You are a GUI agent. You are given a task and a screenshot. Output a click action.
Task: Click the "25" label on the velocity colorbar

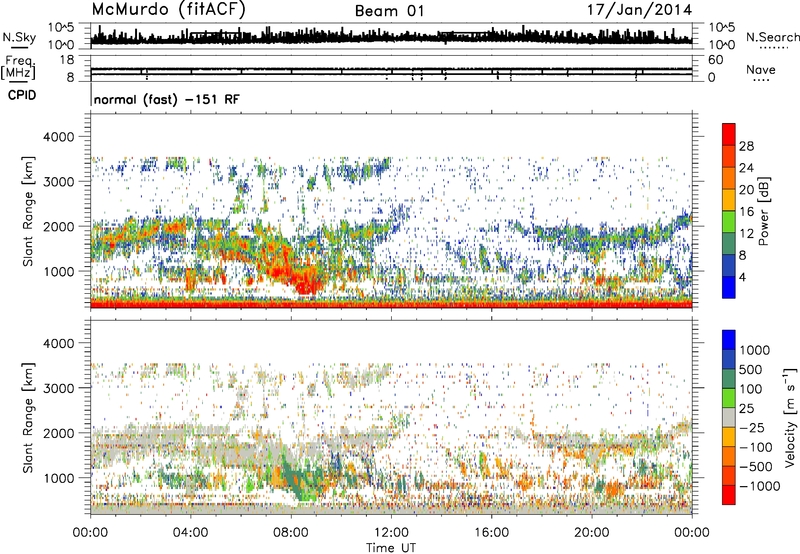pos(746,408)
